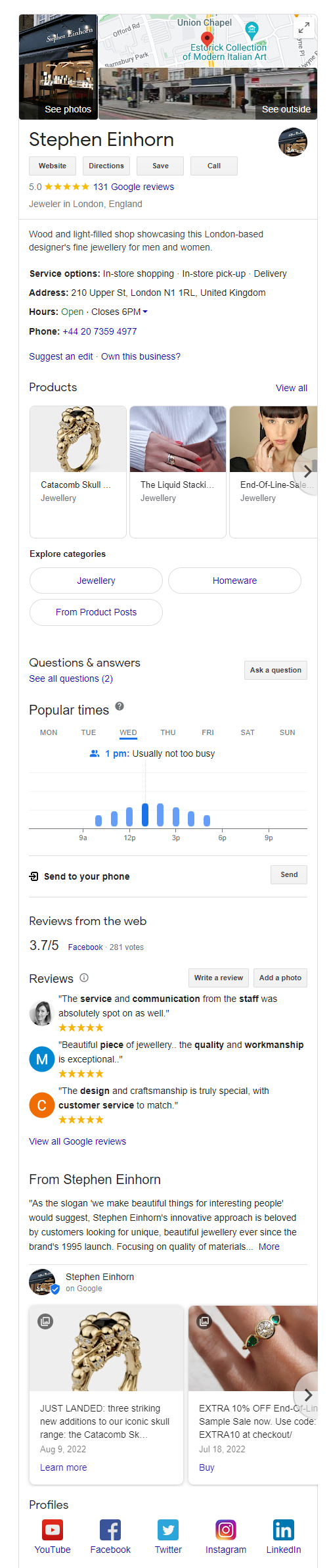Show more products with the carousel arrow

pos(307,471)
